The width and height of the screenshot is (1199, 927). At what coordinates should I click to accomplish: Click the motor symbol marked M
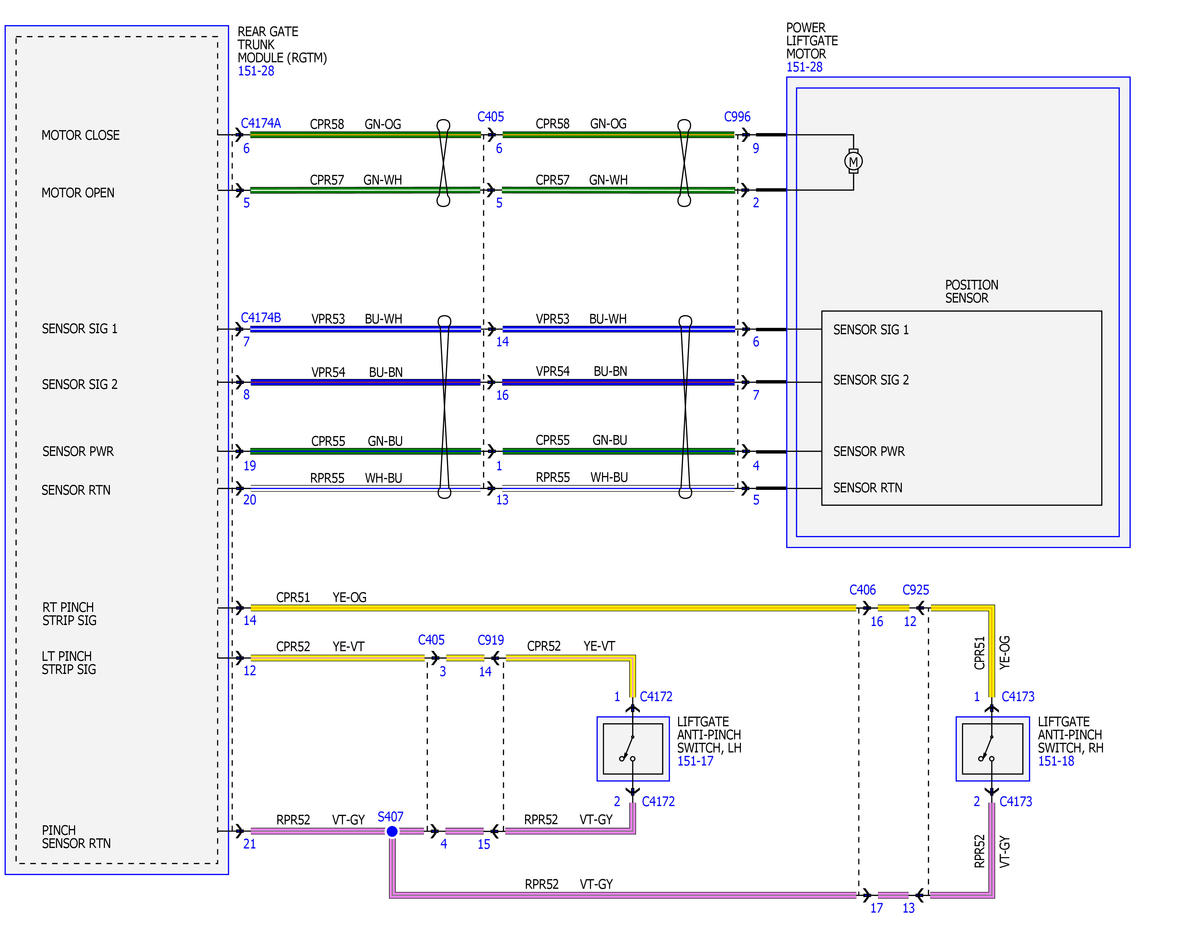(x=853, y=161)
